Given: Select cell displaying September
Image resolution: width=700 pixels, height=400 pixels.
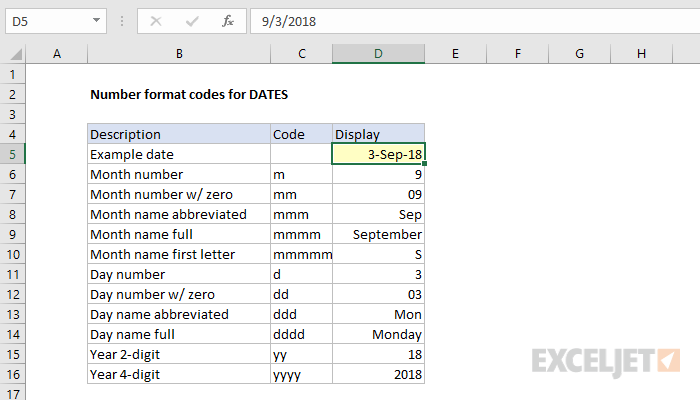Looking at the screenshot, I should [378, 234].
